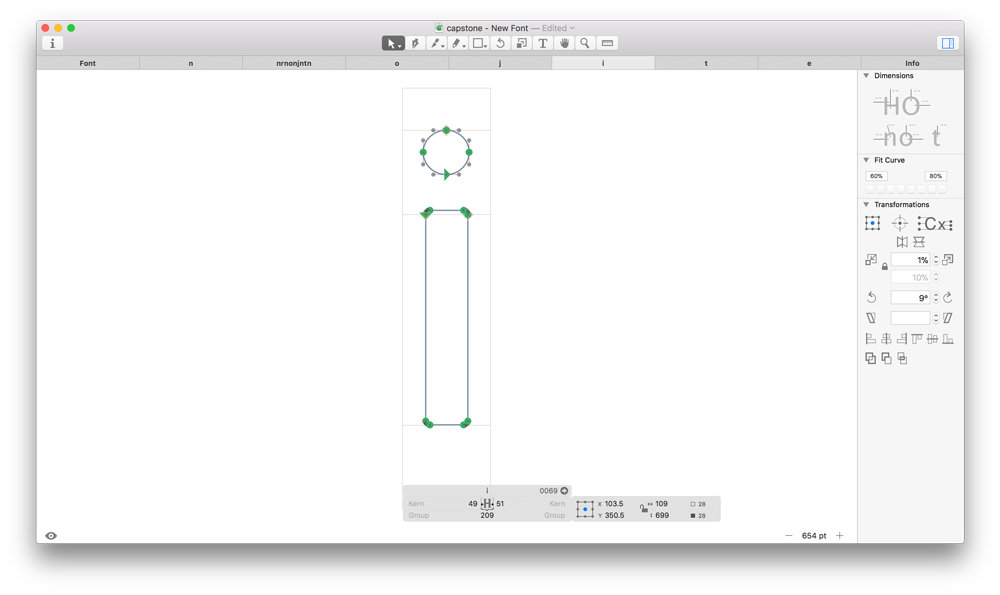Image resolution: width=1000 pixels, height=595 pixels.
Task: Toggle proportional scaling lock in Transformations
Action: pyautogui.click(x=885, y=267)
